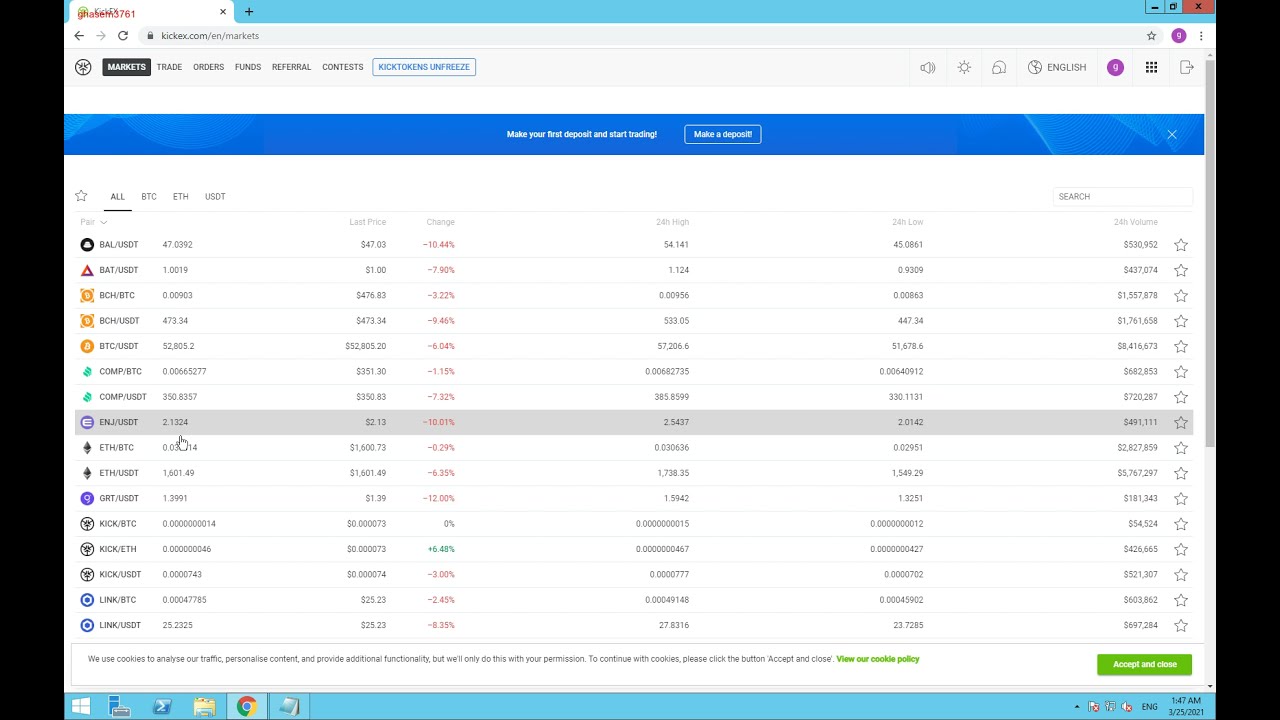Favorite the BAT/USDT pair star

point(1181,270)
